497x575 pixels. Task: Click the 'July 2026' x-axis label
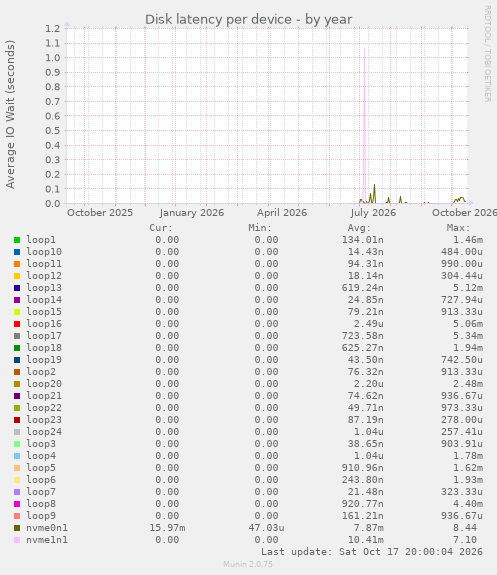pyautogui.click(x=373, y=213)
